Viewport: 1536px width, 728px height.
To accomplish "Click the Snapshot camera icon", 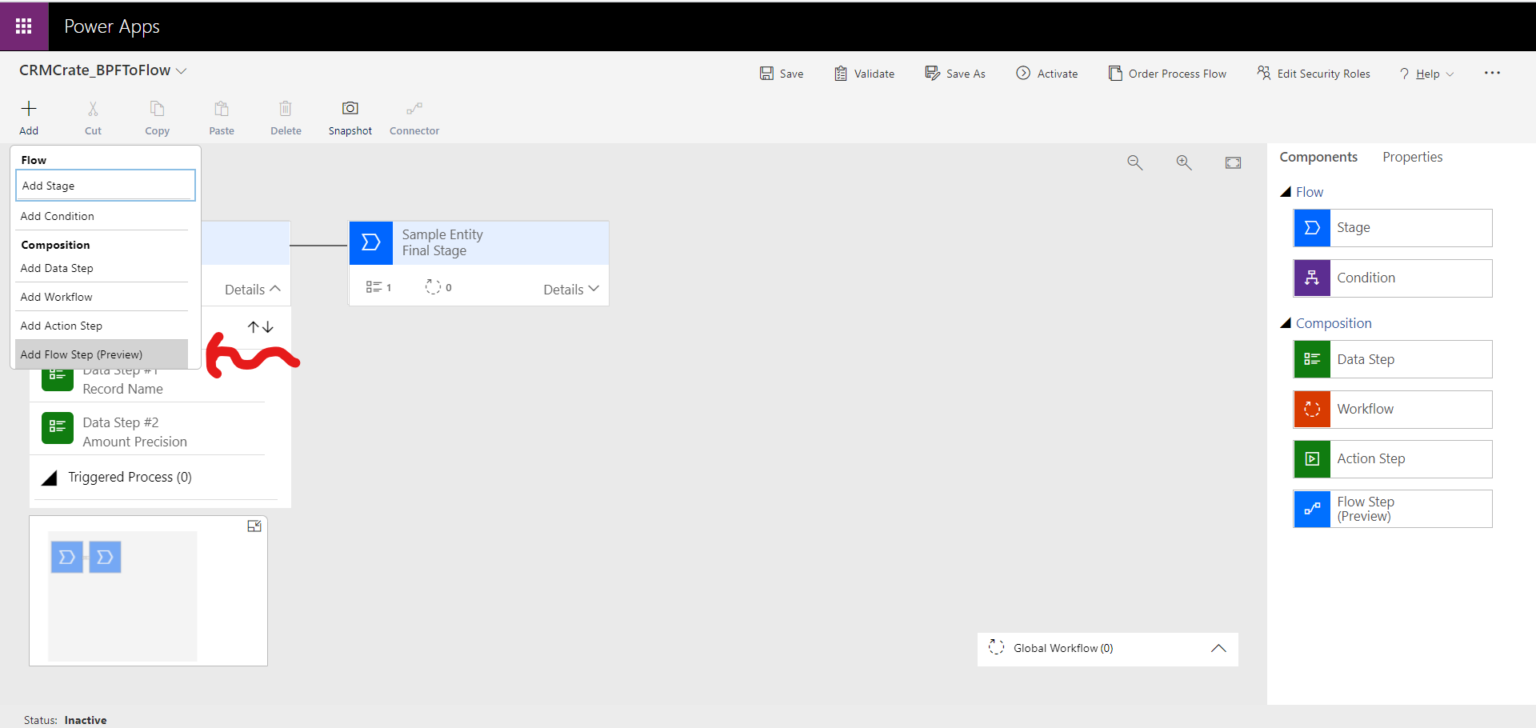I will point(350,109).
